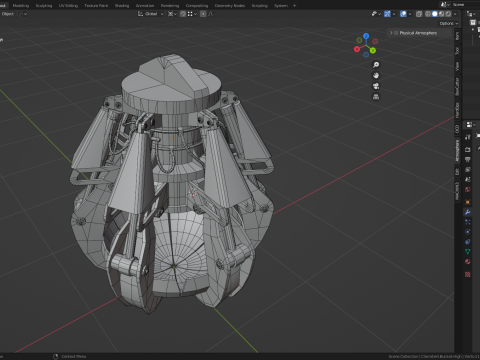This screenshot has width=480, height=360.
Task: Open the Animation workspace tab
Action: click(145, 6)
